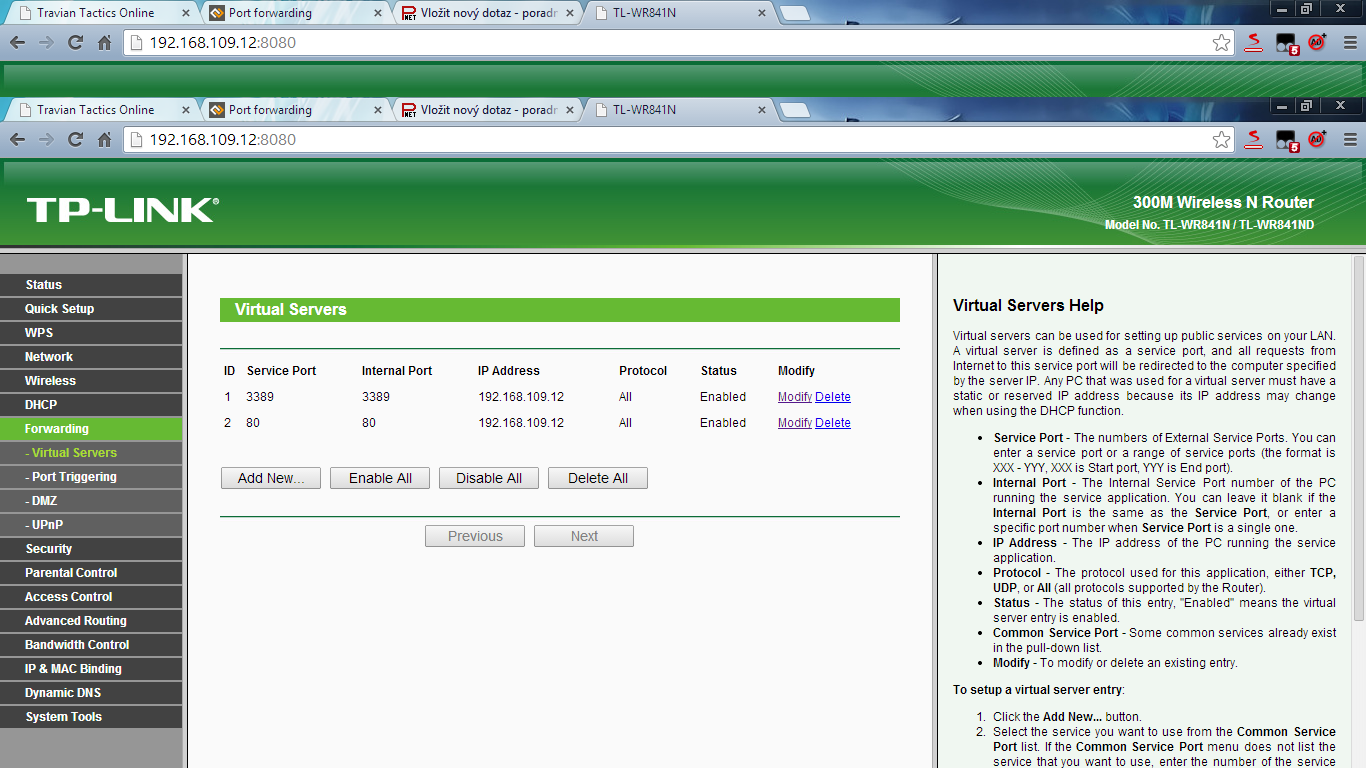The height and width of the screenshot is (768, 1366).
Task: Switch to Travian Tactics Online tab in lower strip
Action: click(102, 110)
